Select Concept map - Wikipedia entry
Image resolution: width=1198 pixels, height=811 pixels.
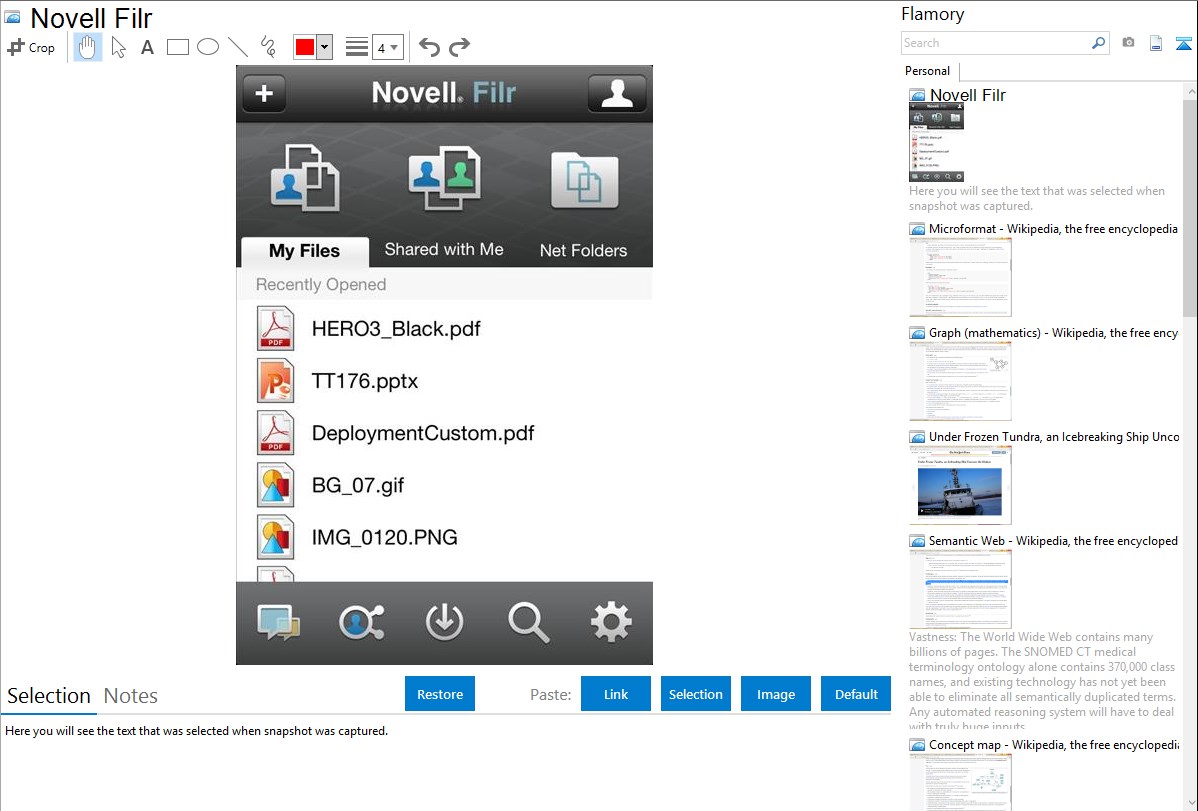pyautogui.click(x=1044, y=745)
